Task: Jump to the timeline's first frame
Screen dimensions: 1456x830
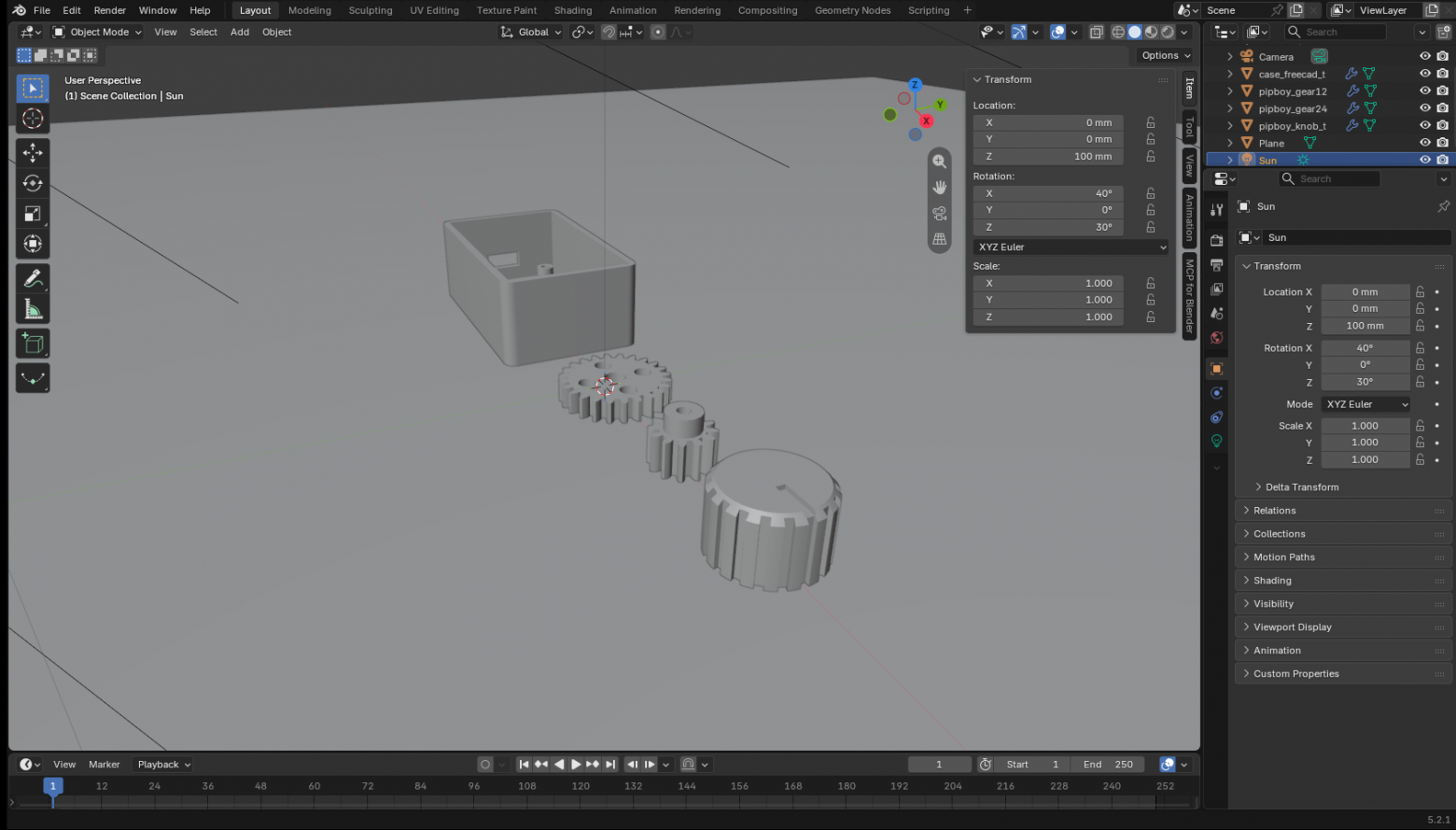Action: coord(524,765)
